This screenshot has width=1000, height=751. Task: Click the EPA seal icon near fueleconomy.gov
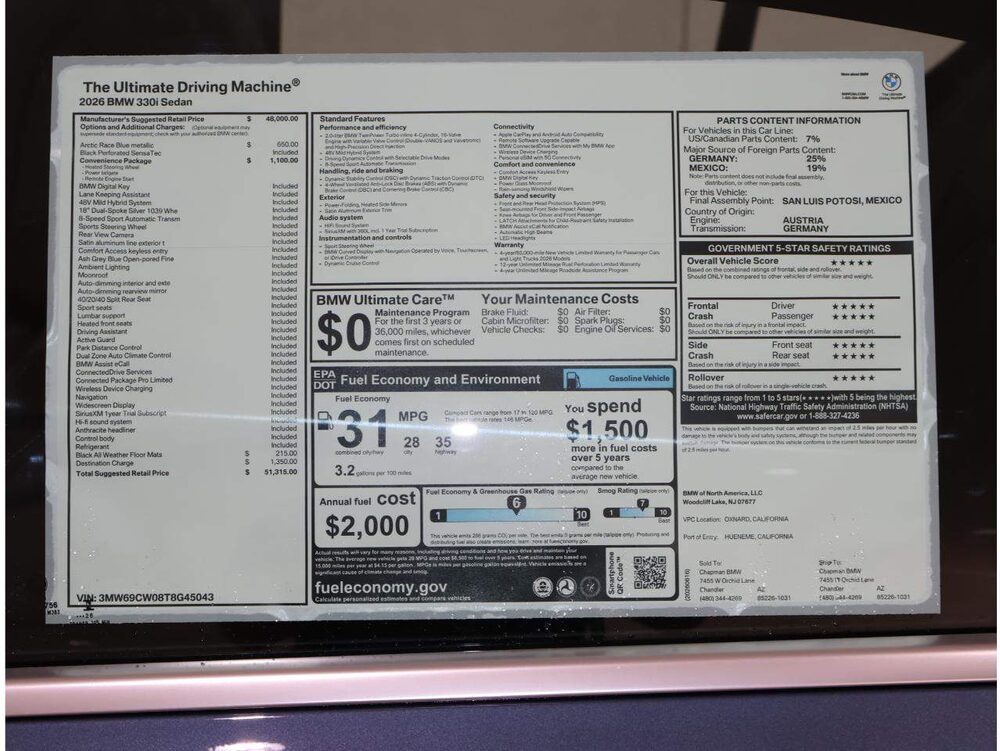[x=542, y=587]
